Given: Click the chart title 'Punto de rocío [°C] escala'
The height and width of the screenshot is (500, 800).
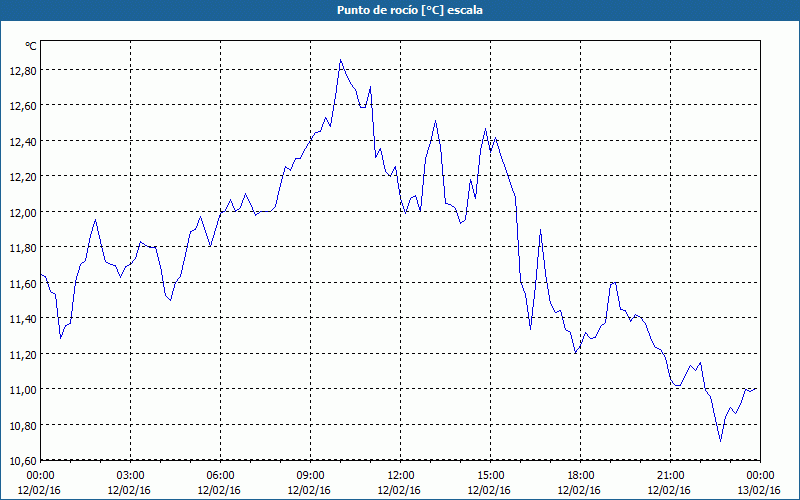Looking at the screenshot, I should click(x=410, y=10).
